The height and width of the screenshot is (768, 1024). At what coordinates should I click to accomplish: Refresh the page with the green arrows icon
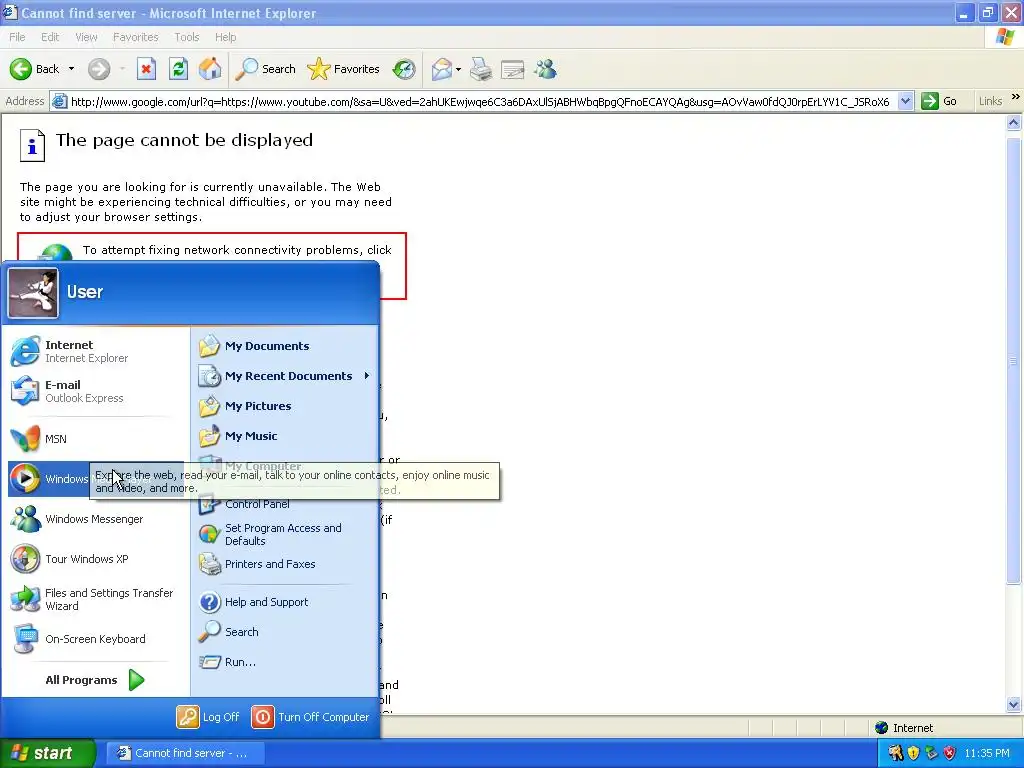(178, 69)
